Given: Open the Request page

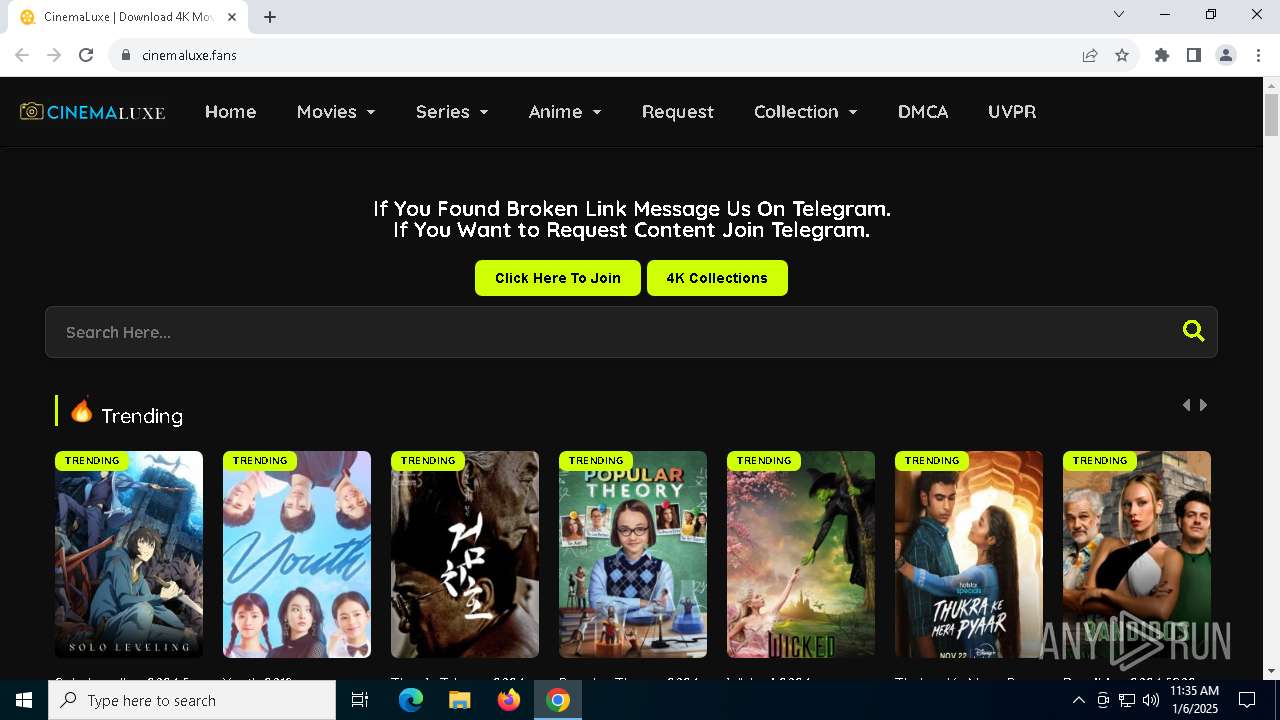Looking at the screenshot, I should coord(678,111).
